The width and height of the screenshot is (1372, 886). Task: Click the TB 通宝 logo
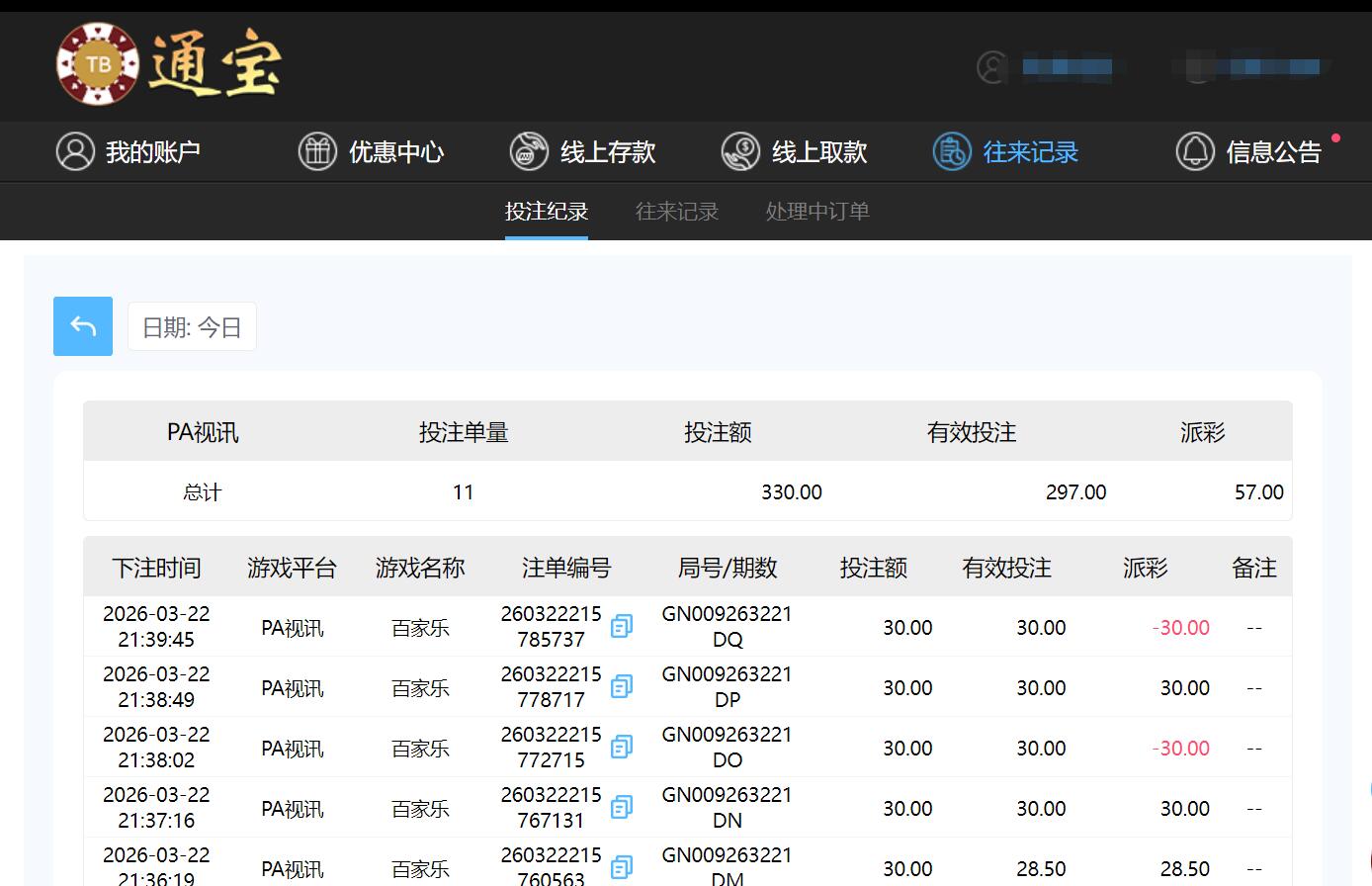[x=168, y=64]
